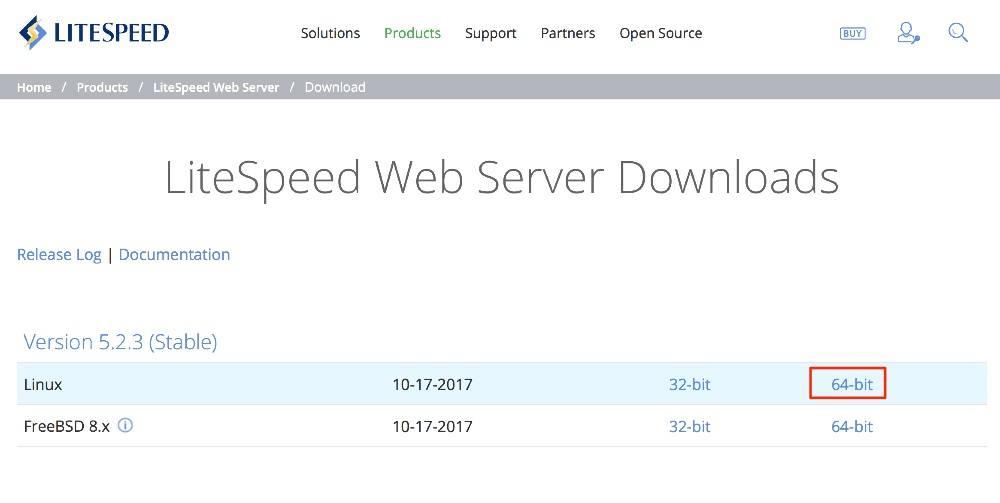
Task: Open the user account icon
Action: tap(908, 33)
